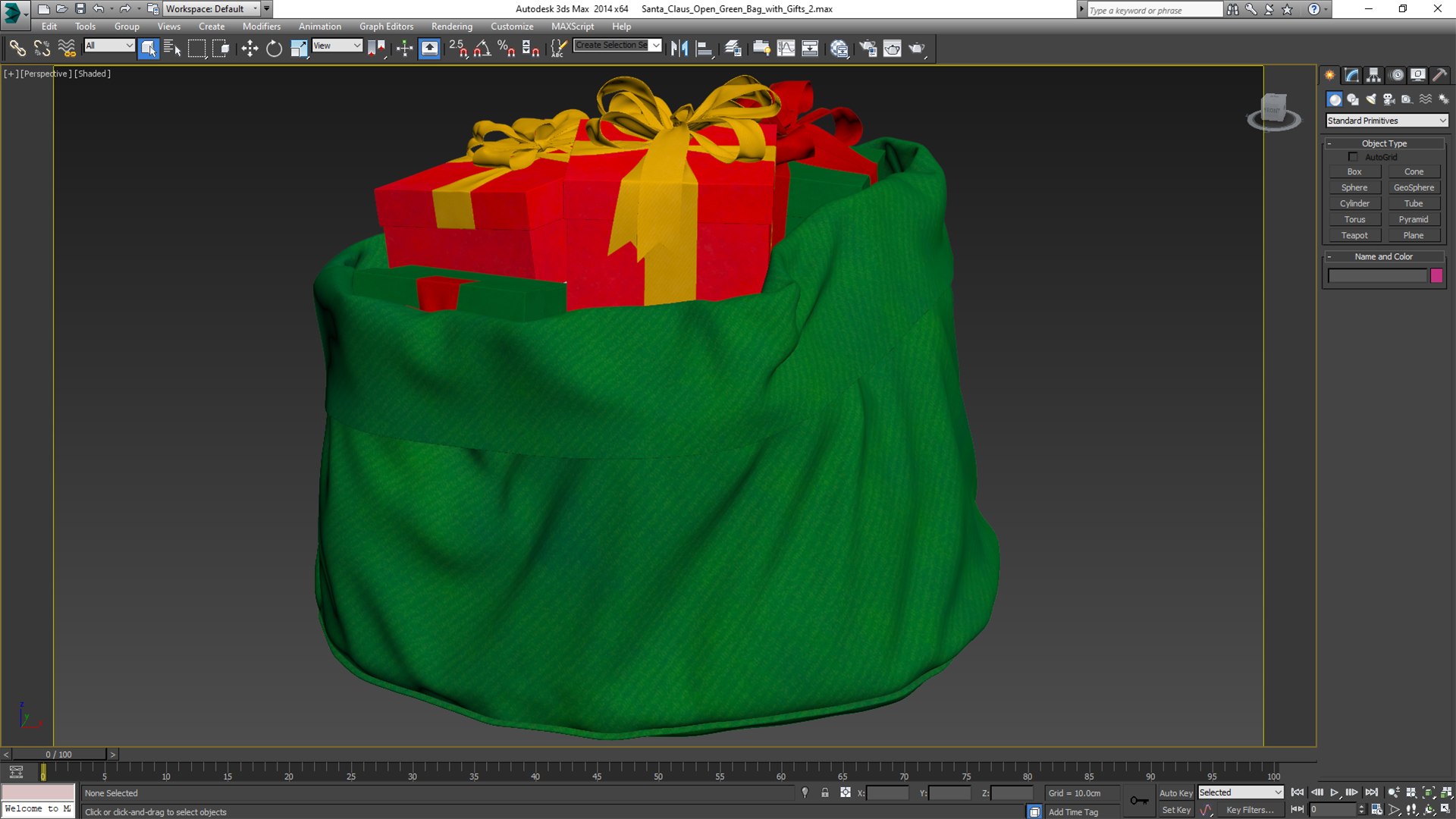Click the Teapot primitive button

click(1354, 236)
